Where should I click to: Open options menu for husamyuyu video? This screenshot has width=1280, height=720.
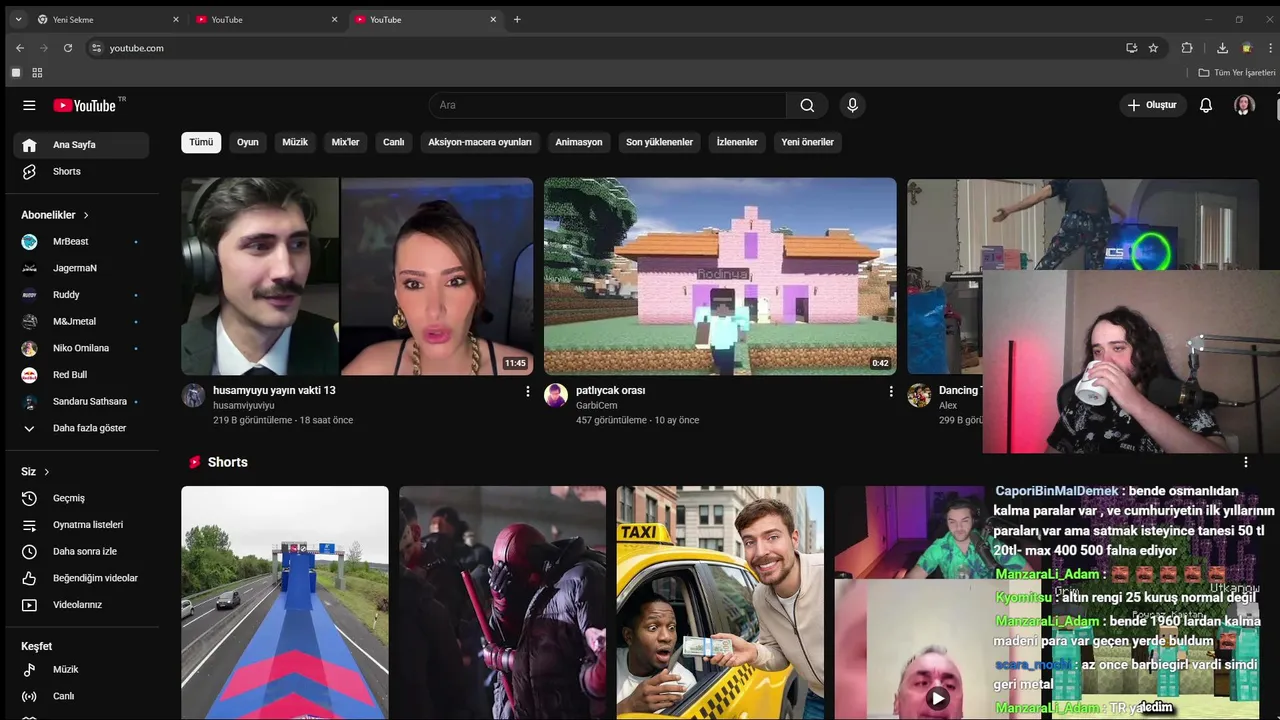tap(528, 391)
